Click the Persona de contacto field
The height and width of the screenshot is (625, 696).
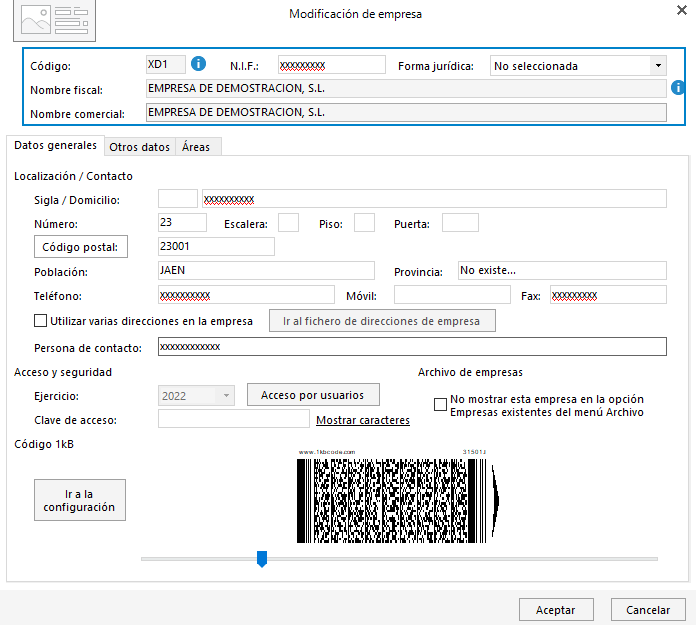[x=412, y=347]
